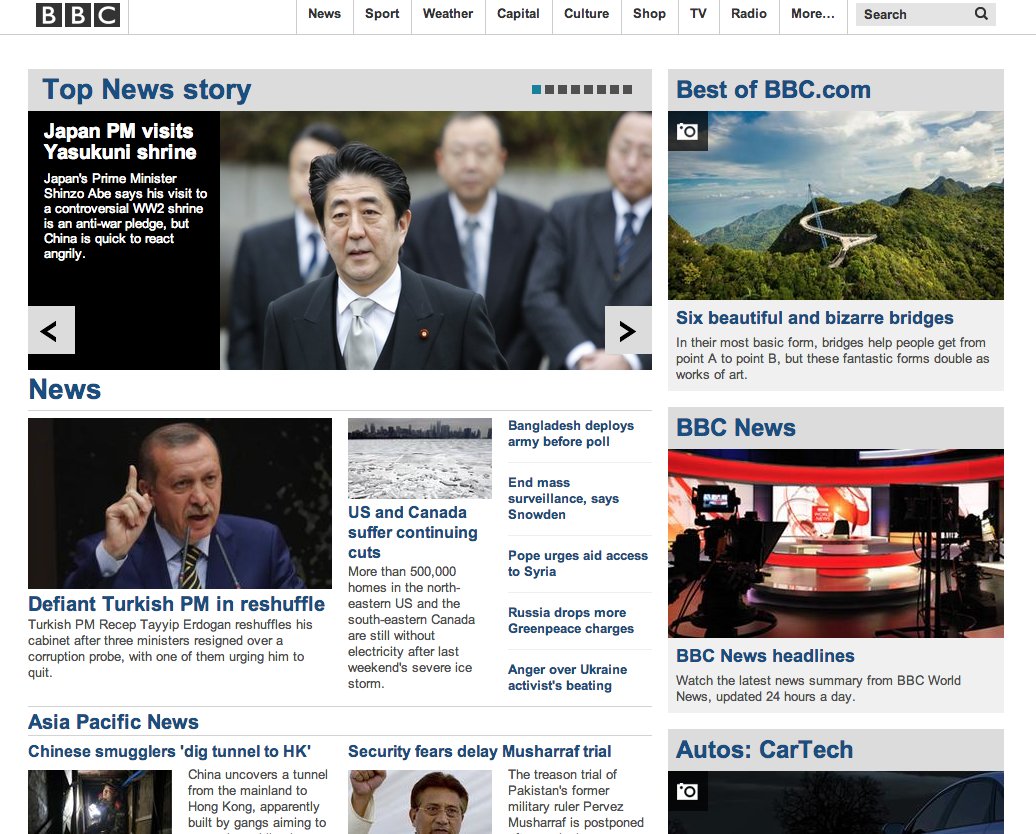This screenshot has width=1036, height=834.
Task: Go to next top story arrow
Action: coord(628,330)
